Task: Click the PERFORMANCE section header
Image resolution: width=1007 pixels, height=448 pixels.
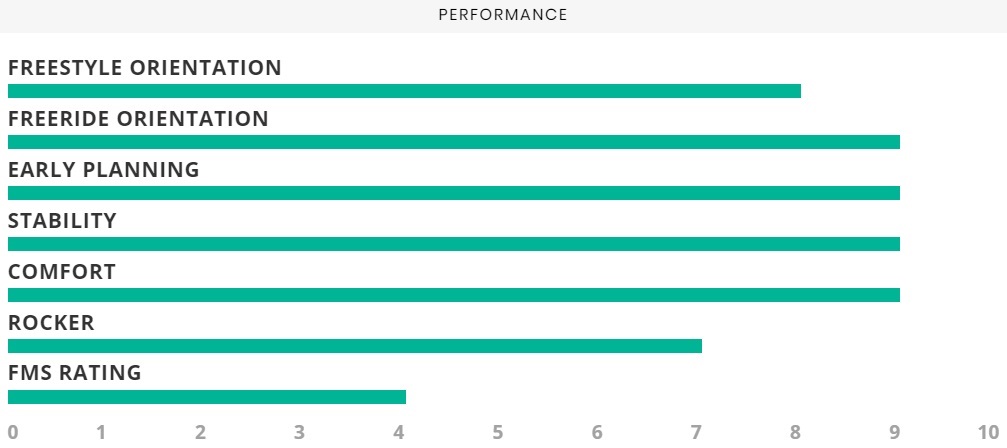Action: pyautogui.click(x=503, y=15)
